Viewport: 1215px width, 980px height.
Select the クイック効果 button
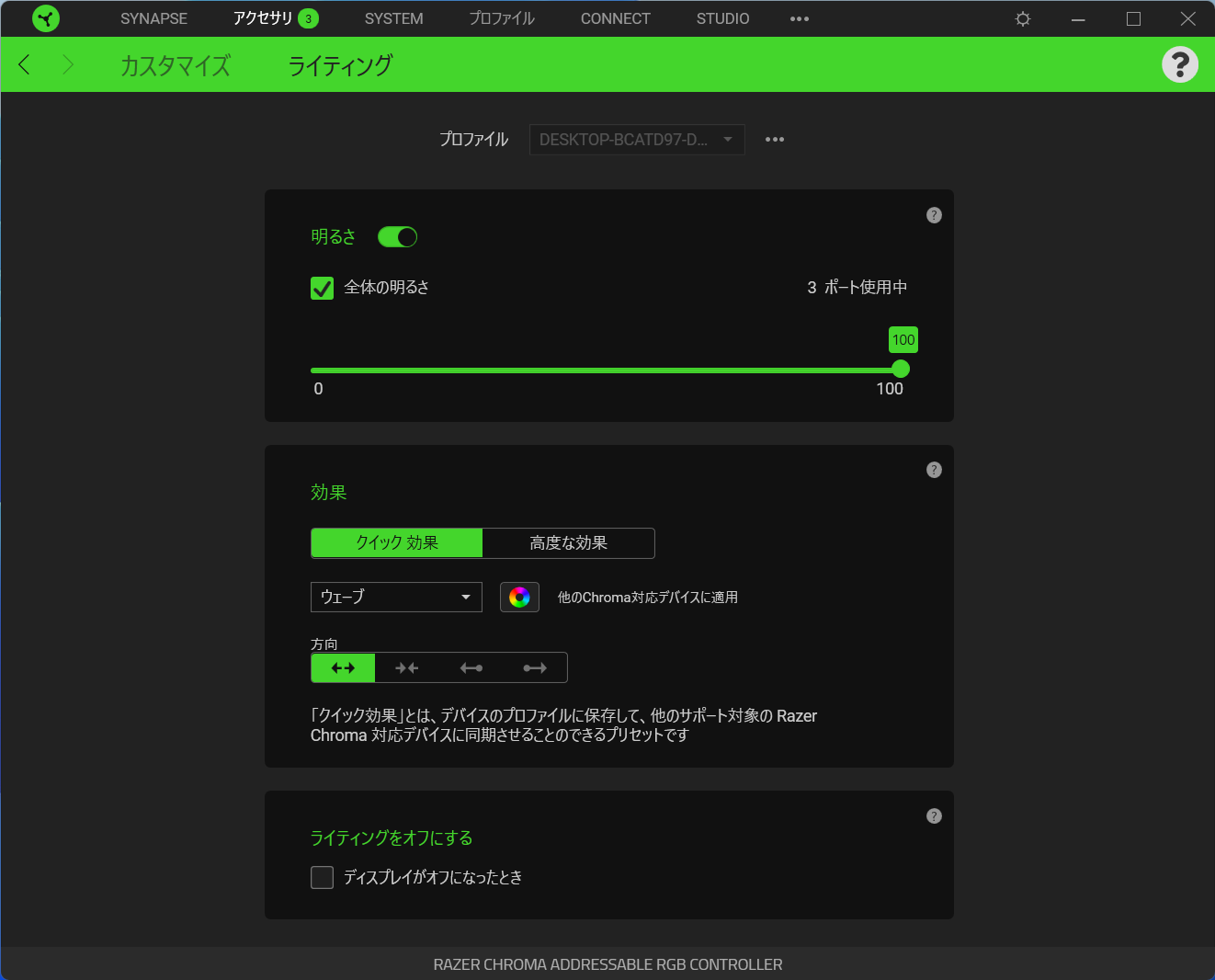click(x=397, y=543)
